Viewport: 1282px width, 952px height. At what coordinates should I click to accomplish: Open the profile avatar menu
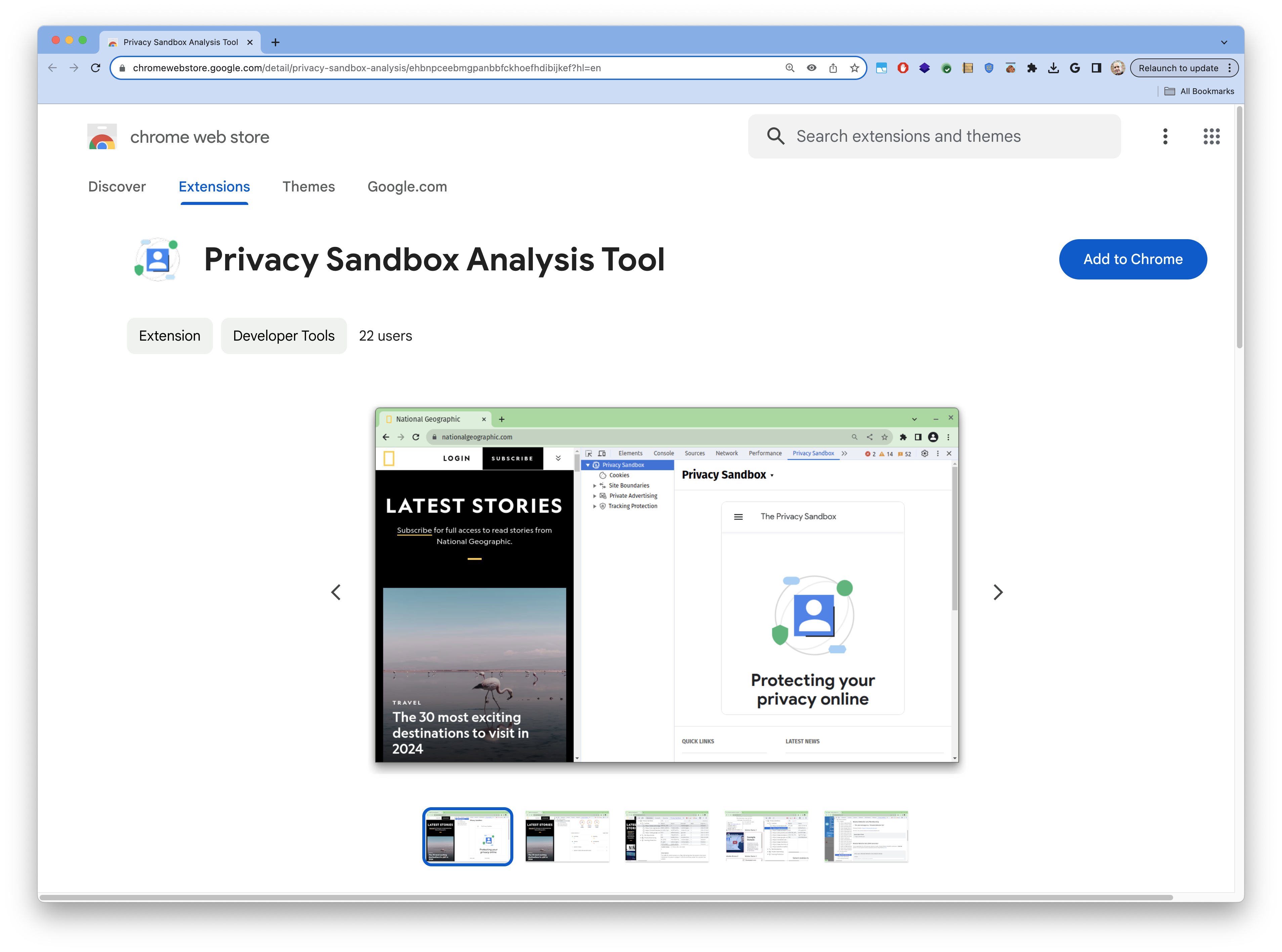[1118, 68]
